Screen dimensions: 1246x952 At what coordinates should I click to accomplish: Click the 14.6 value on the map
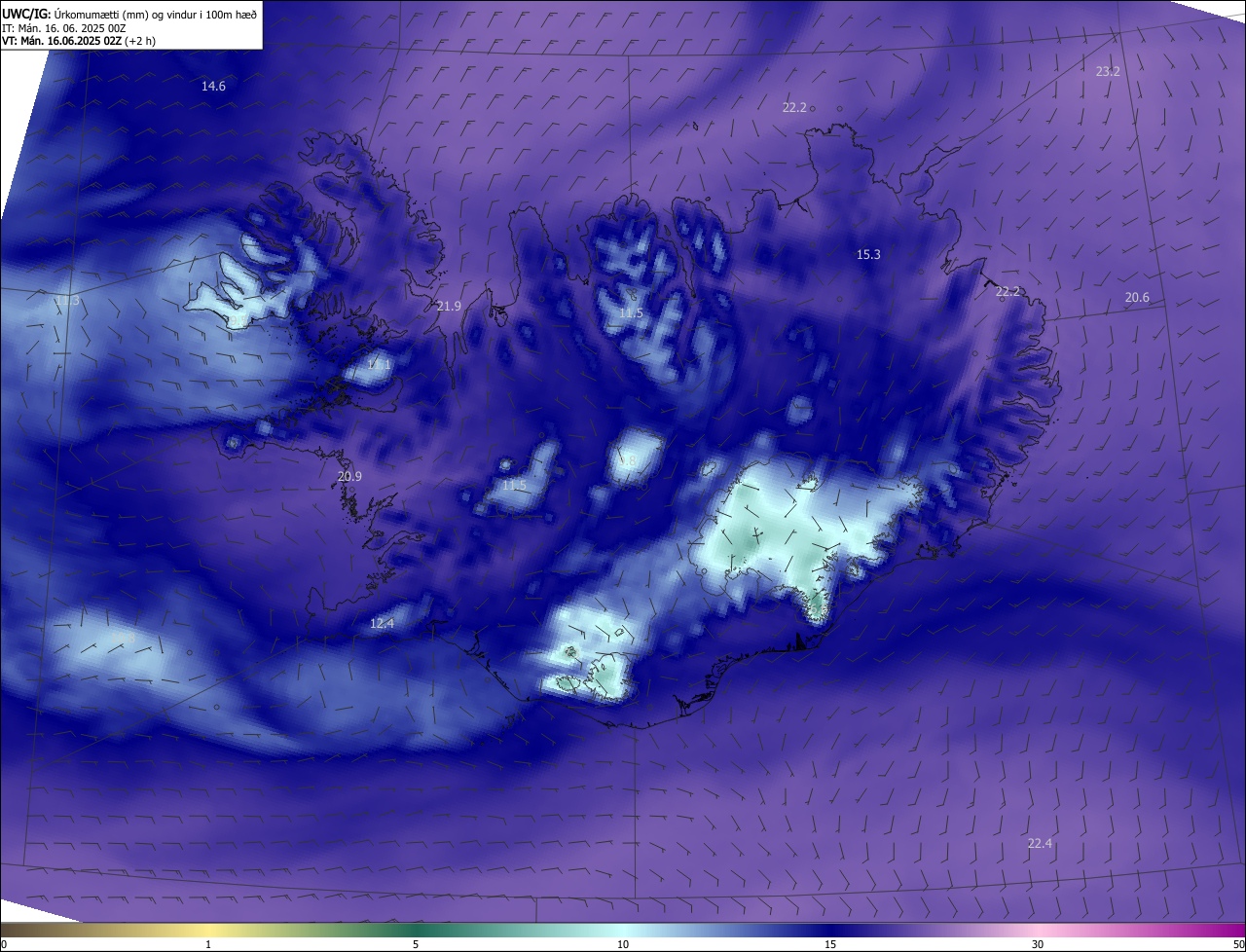pyautogui.click(x=213, y=87)
